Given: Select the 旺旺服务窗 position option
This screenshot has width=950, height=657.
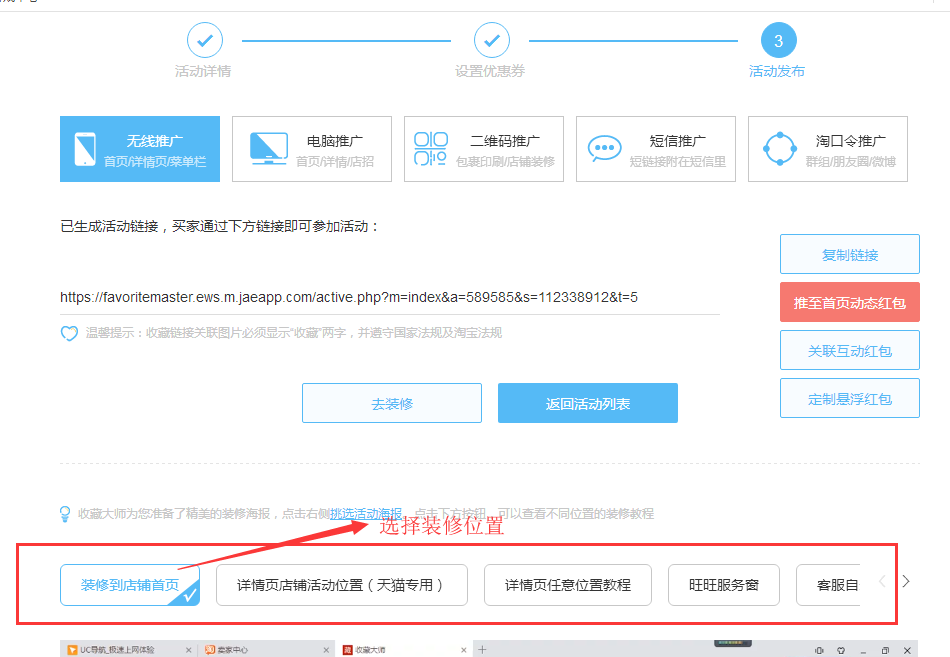Looking at the screenshot, I should pos(723,584).
